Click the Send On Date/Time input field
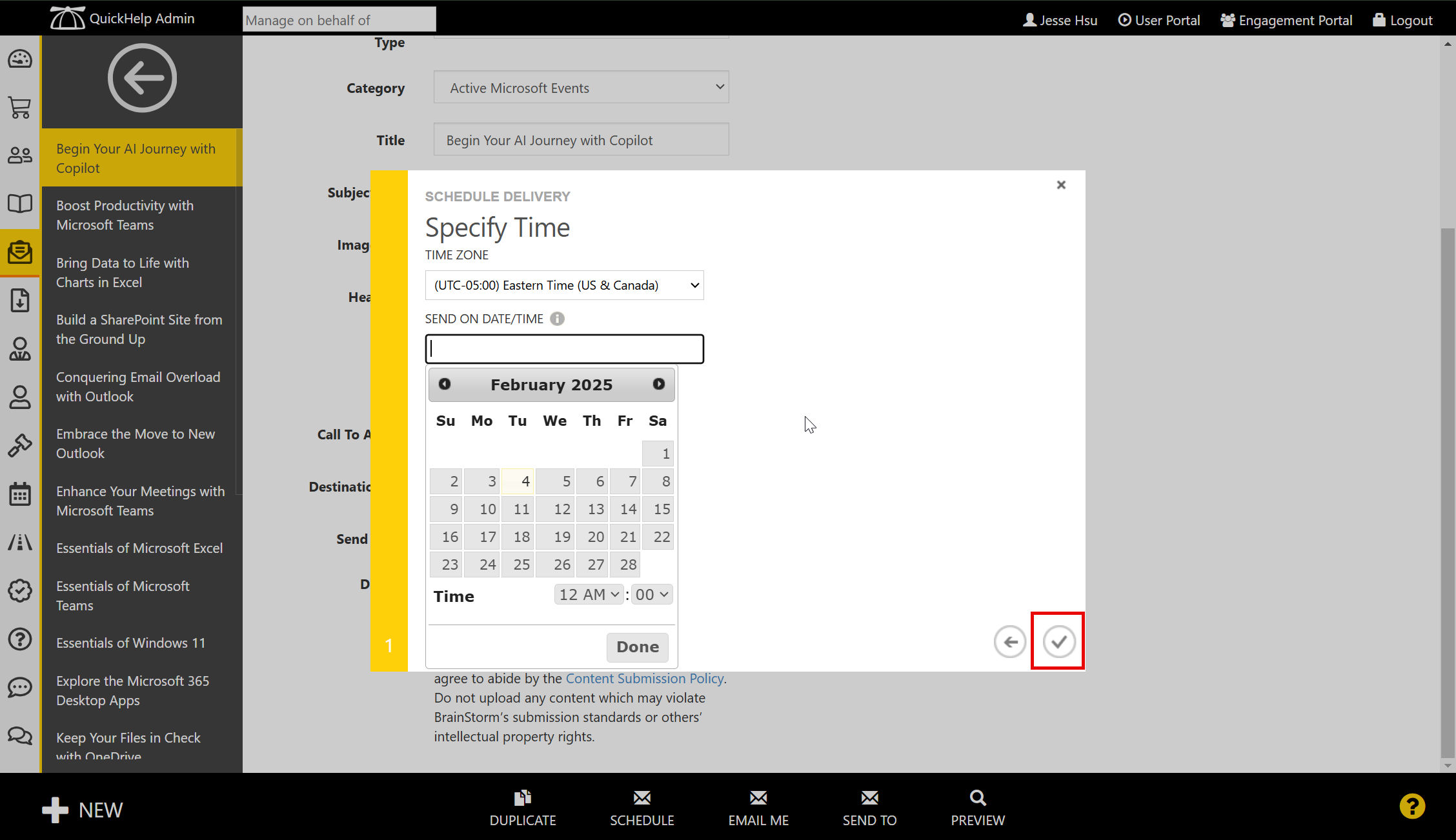This screenshot has height=840, width=1456. (x=564, y=349)
